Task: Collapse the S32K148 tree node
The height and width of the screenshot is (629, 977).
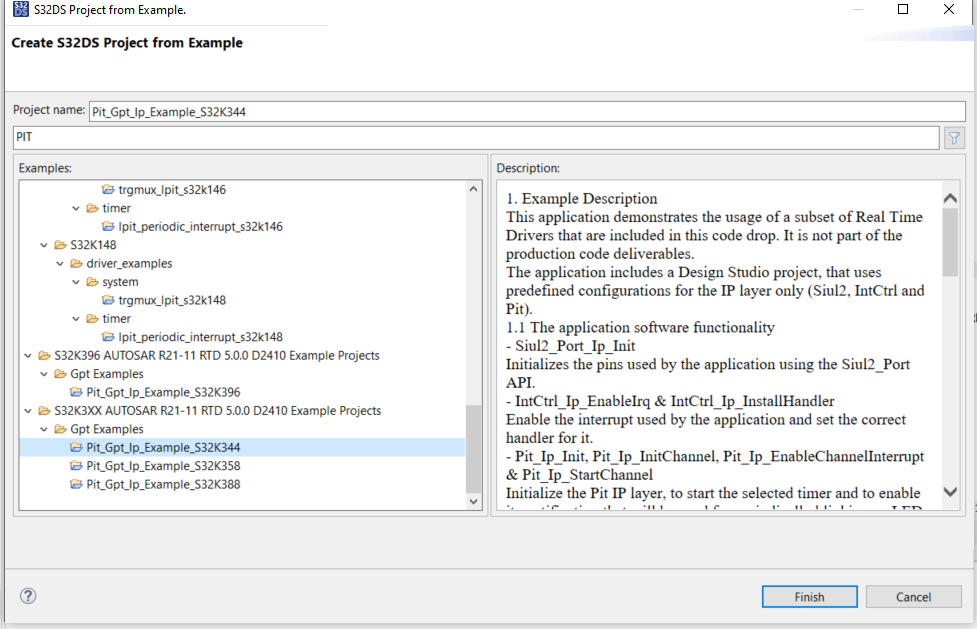Action: pyautogui.click(x=42, y=244)
